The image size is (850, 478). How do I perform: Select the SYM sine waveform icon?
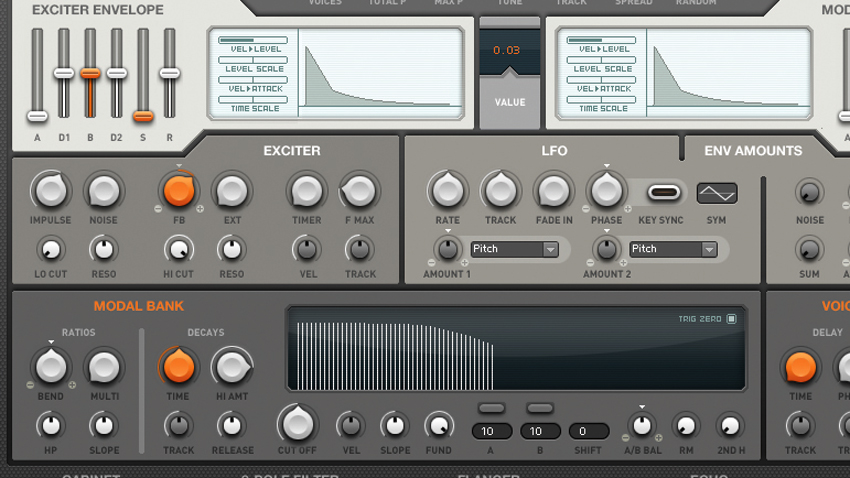717,193
